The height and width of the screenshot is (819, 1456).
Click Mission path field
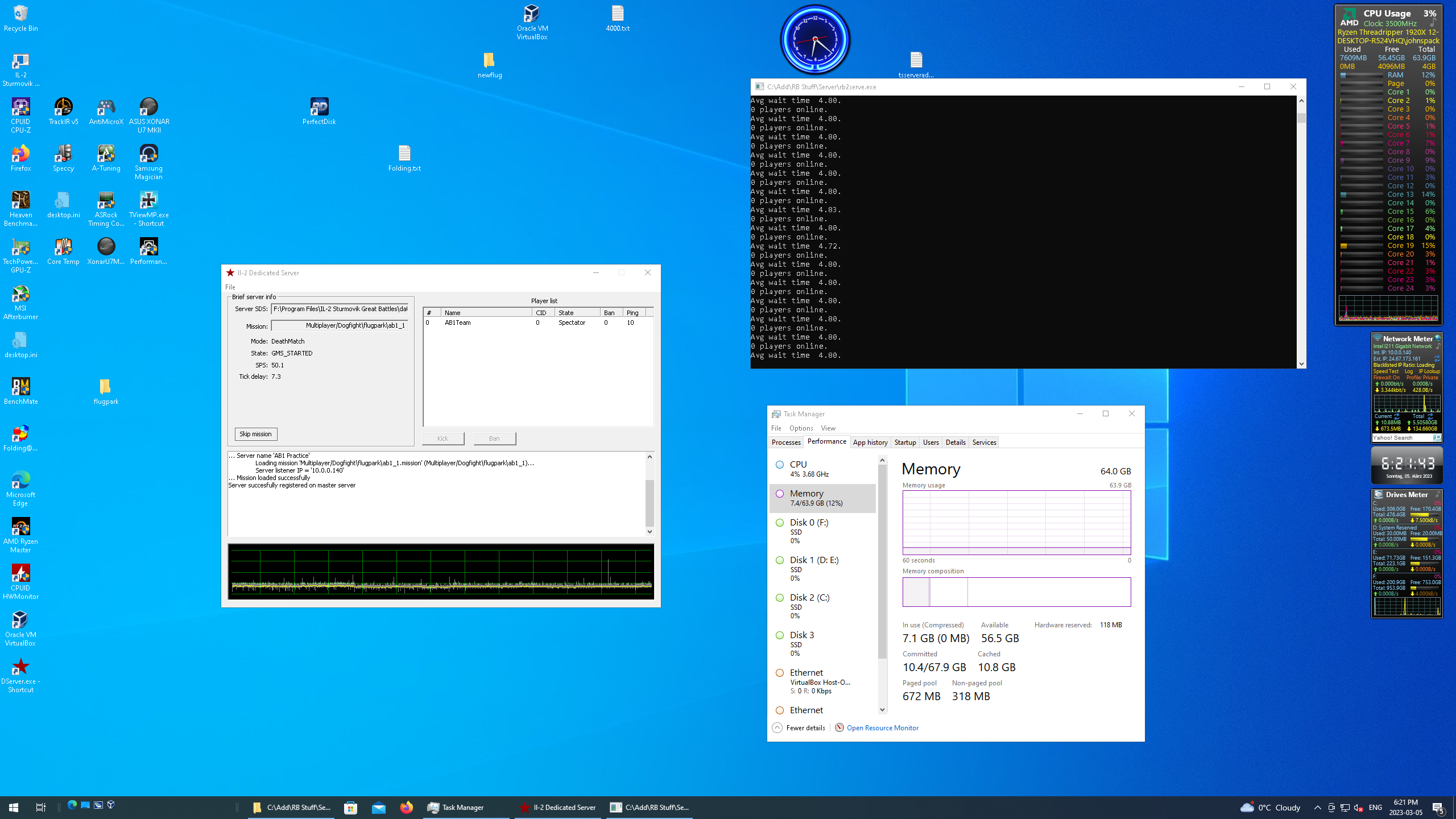coord(340,326)
